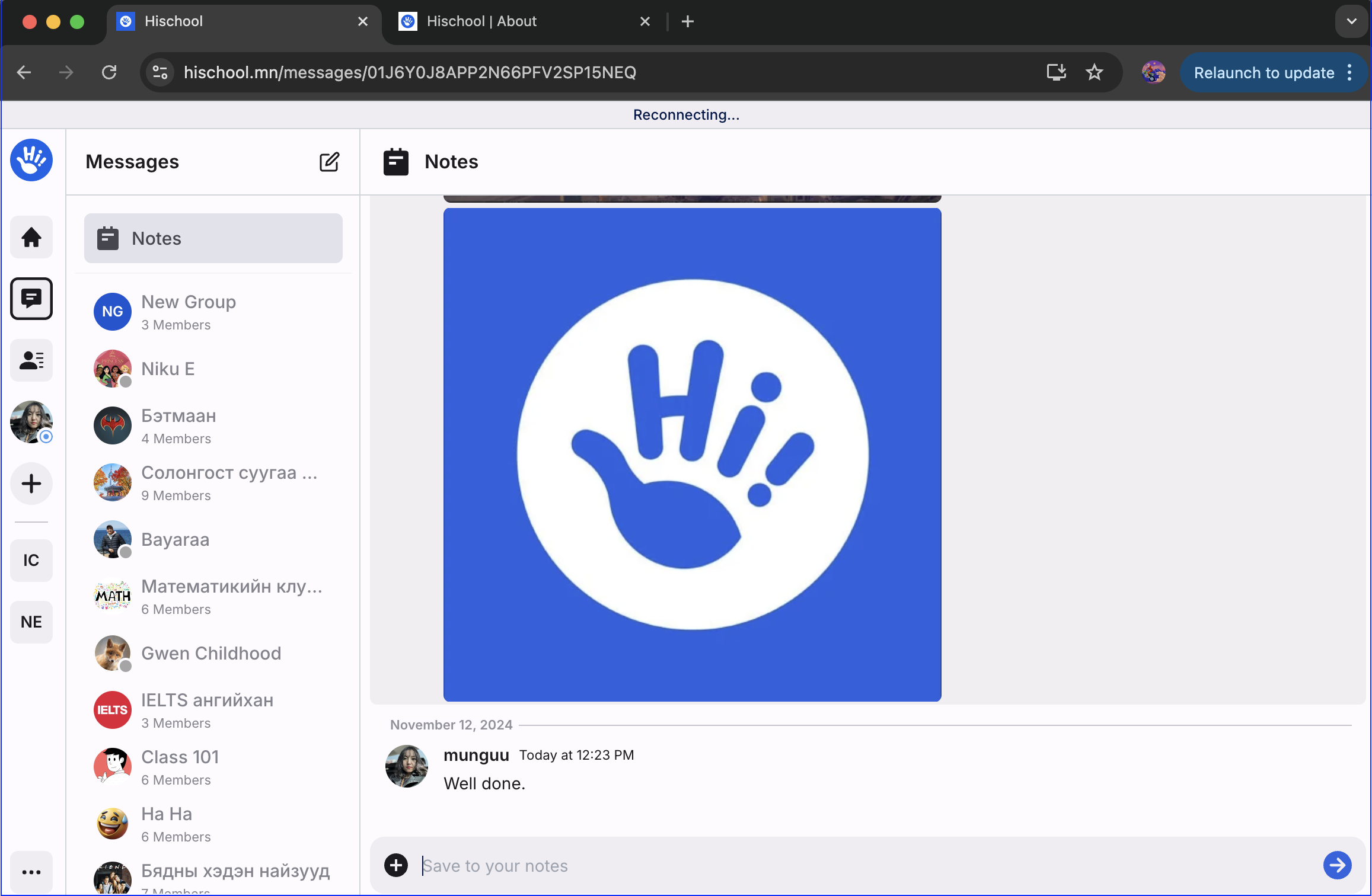Click Relaunch to update button
The width and height of the screenshot is (1372, 896).
[1263, 72]
